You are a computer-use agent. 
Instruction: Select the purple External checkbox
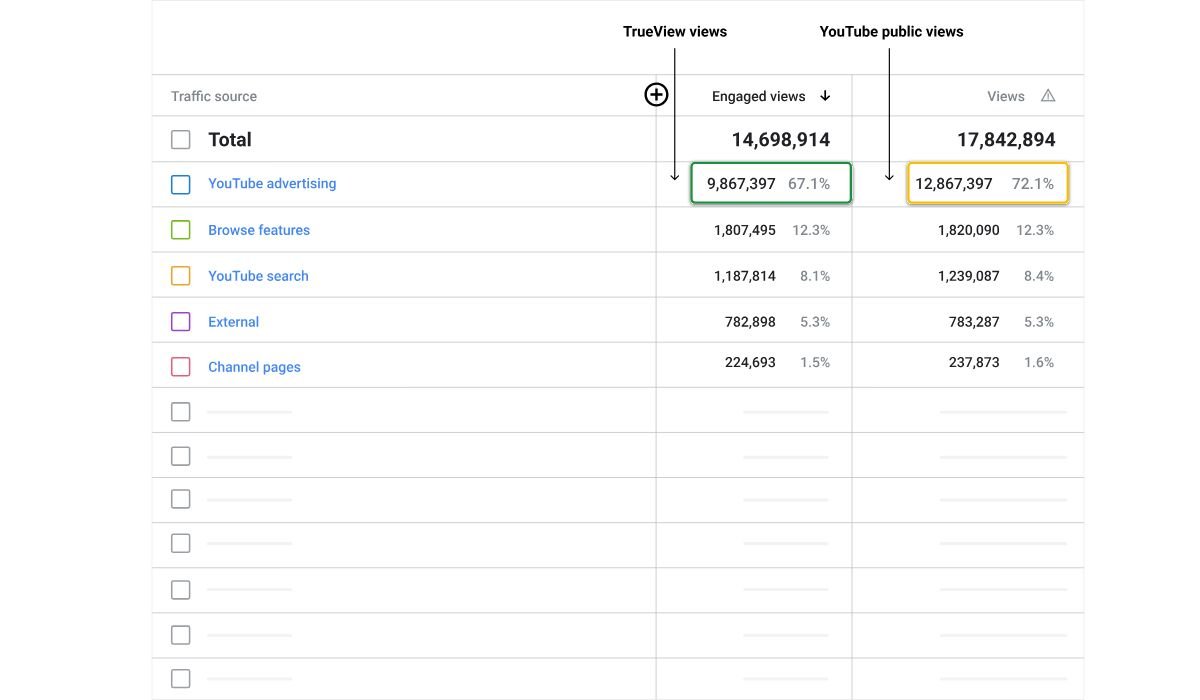tap(181, 322)
